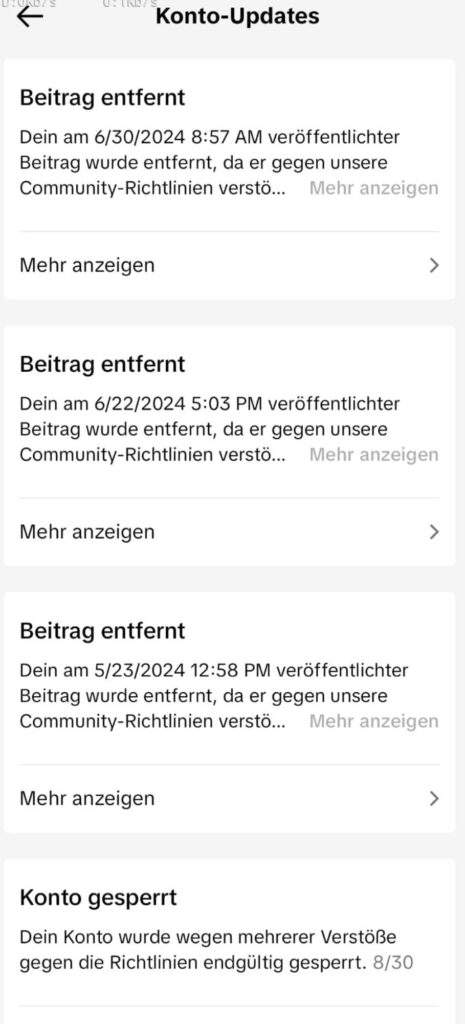Select 'Mehr anzeigen' row under 6/22/2024 post

229,532
